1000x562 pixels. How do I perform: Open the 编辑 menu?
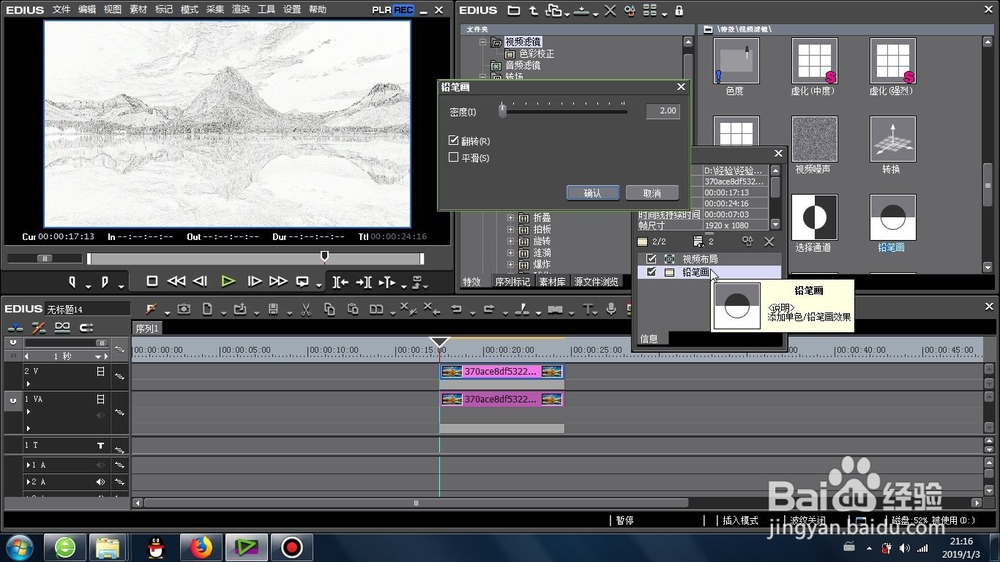tap(87, 10)
